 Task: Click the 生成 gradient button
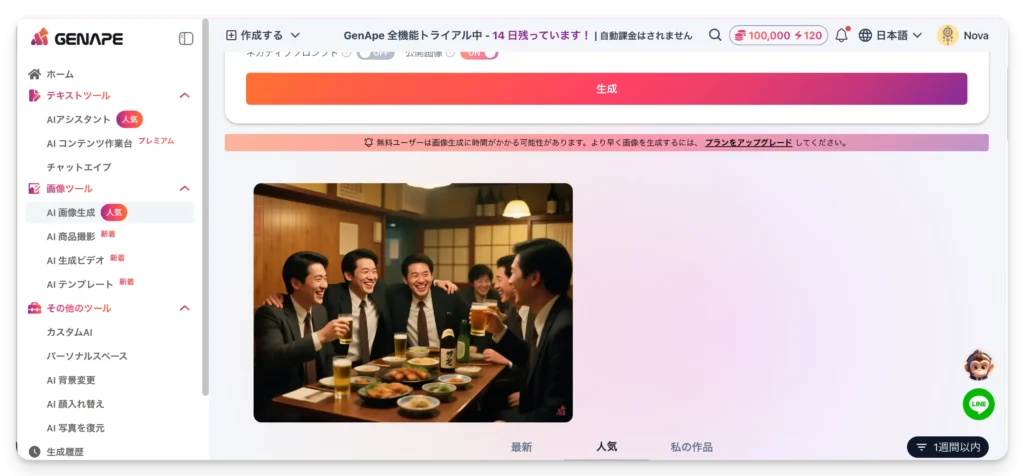coord(606,89)
